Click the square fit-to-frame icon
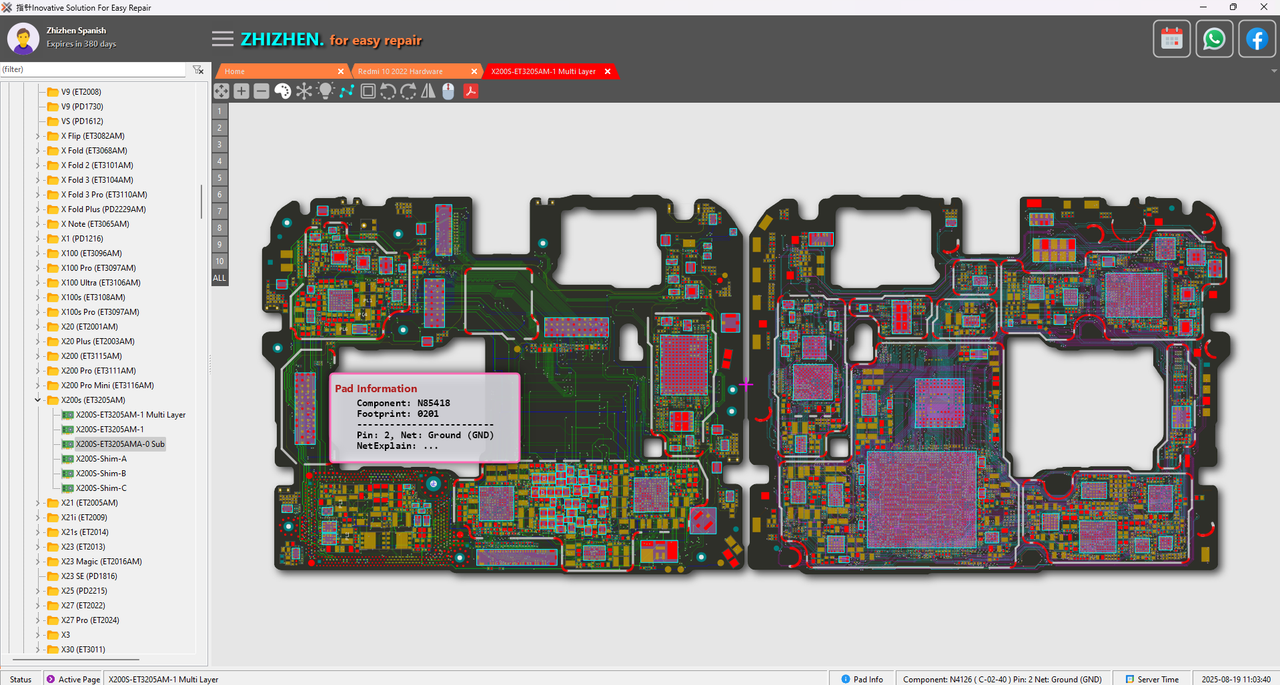The image size is (1280, 685). [x=368, y=91]
